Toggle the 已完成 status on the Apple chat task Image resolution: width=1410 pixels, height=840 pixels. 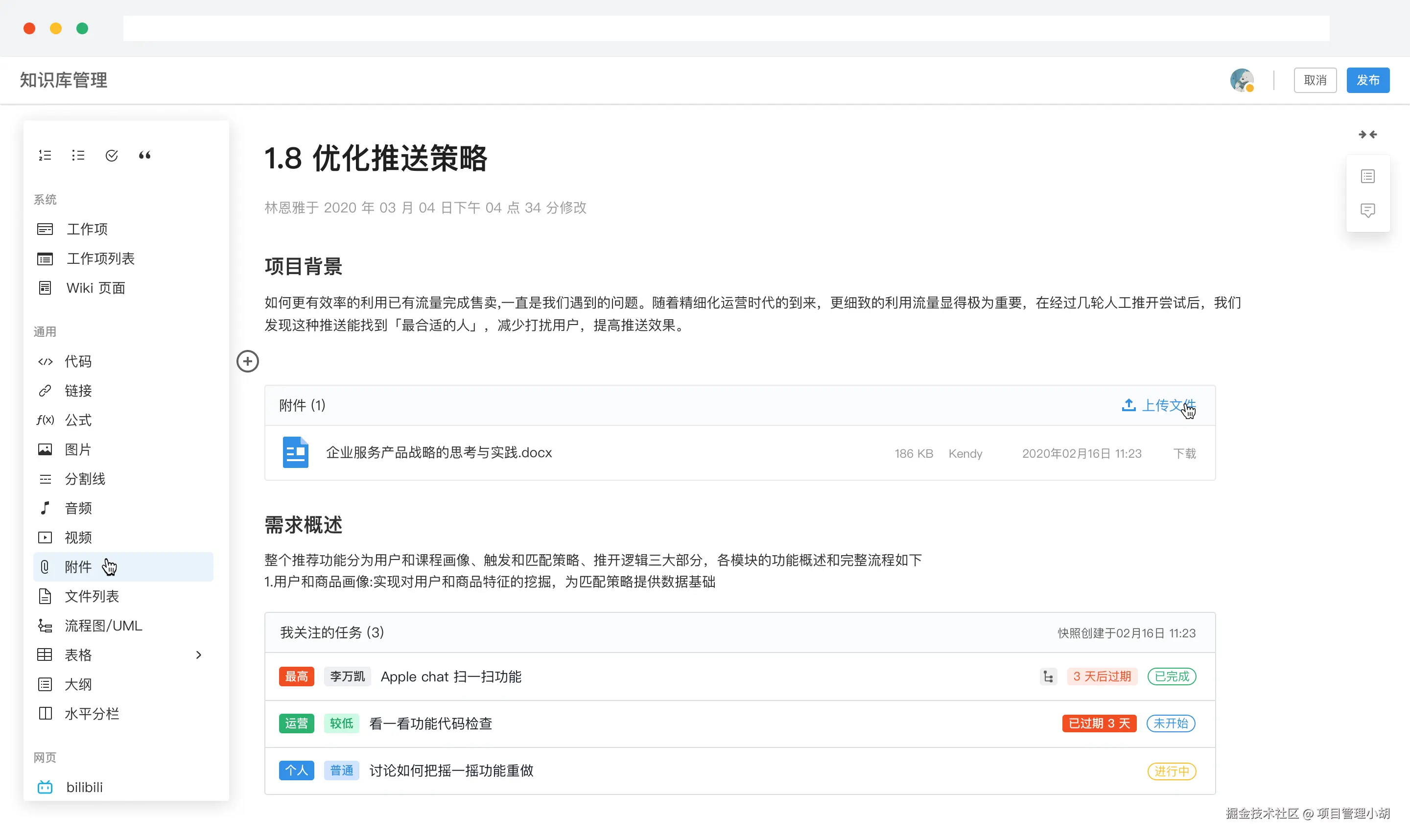[1172, 676]
